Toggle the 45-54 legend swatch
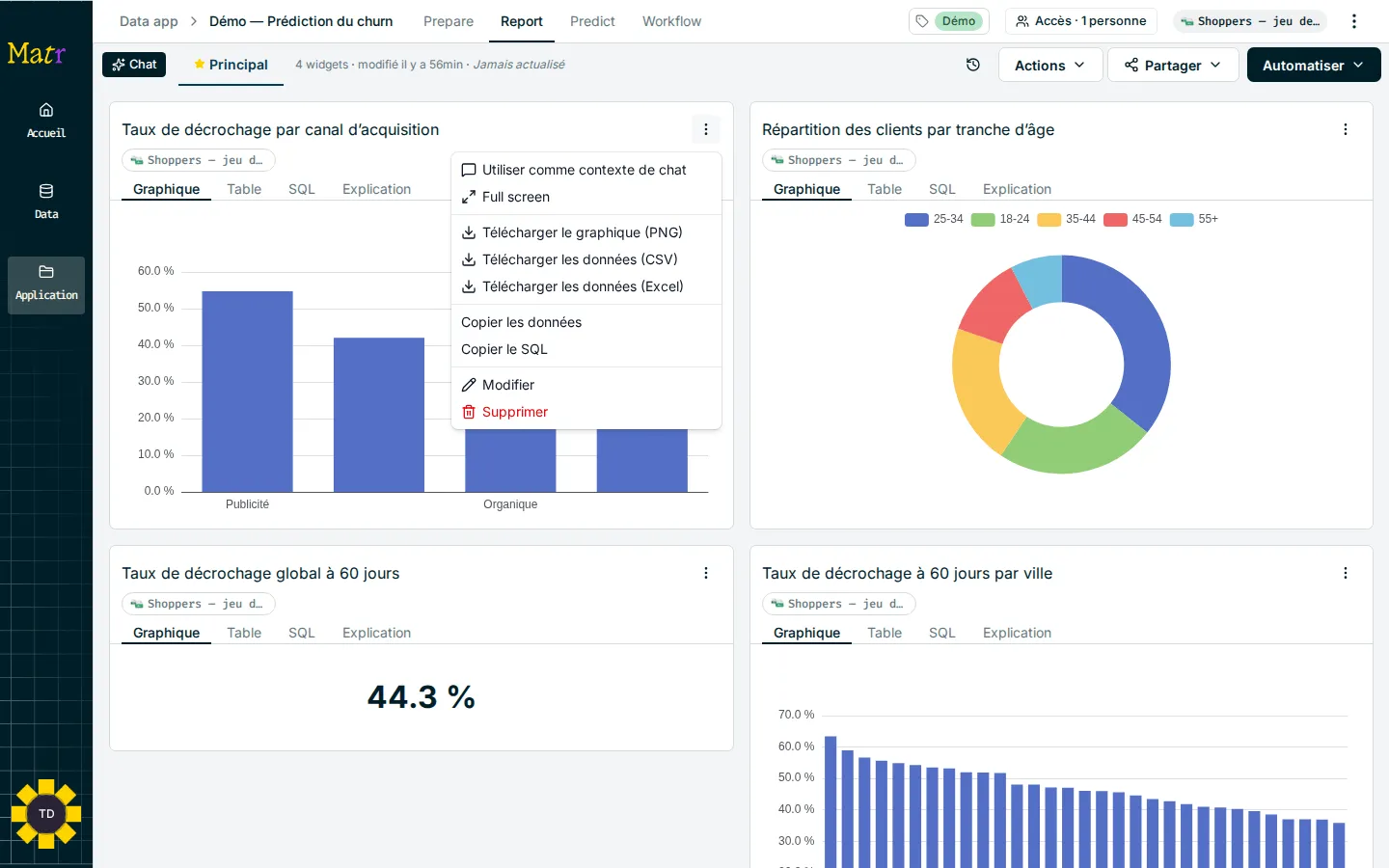This screenshot has height=868, width=1389. 1115,219
